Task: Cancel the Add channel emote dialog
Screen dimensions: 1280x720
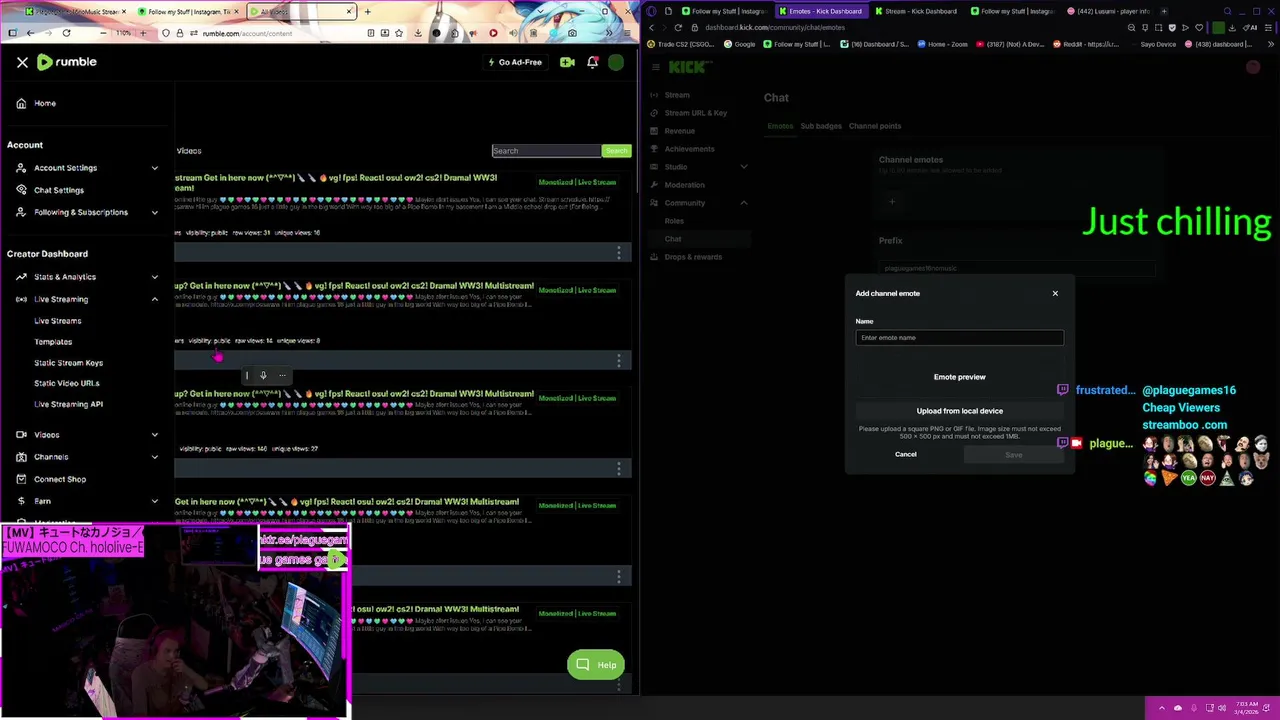Action: pyautogui.click(x=905, y=454)
